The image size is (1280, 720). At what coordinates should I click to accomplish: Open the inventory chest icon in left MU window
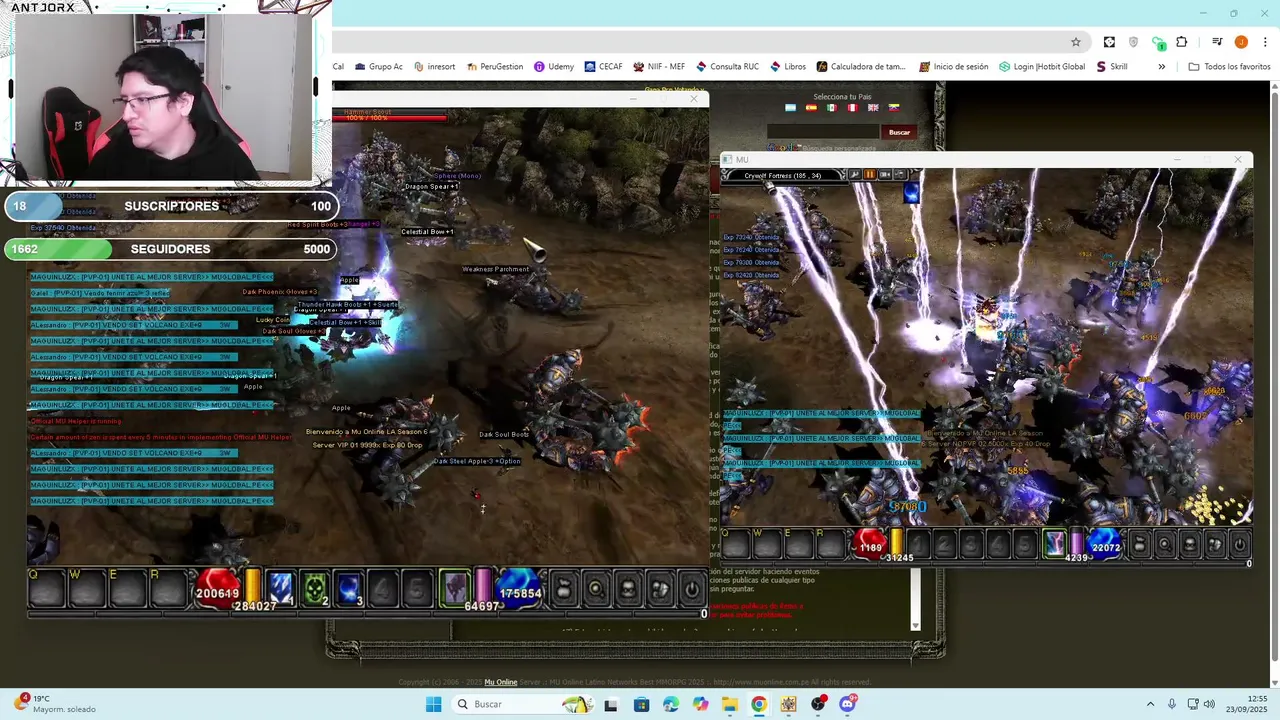pyautogui.click(x=628, y=589)
